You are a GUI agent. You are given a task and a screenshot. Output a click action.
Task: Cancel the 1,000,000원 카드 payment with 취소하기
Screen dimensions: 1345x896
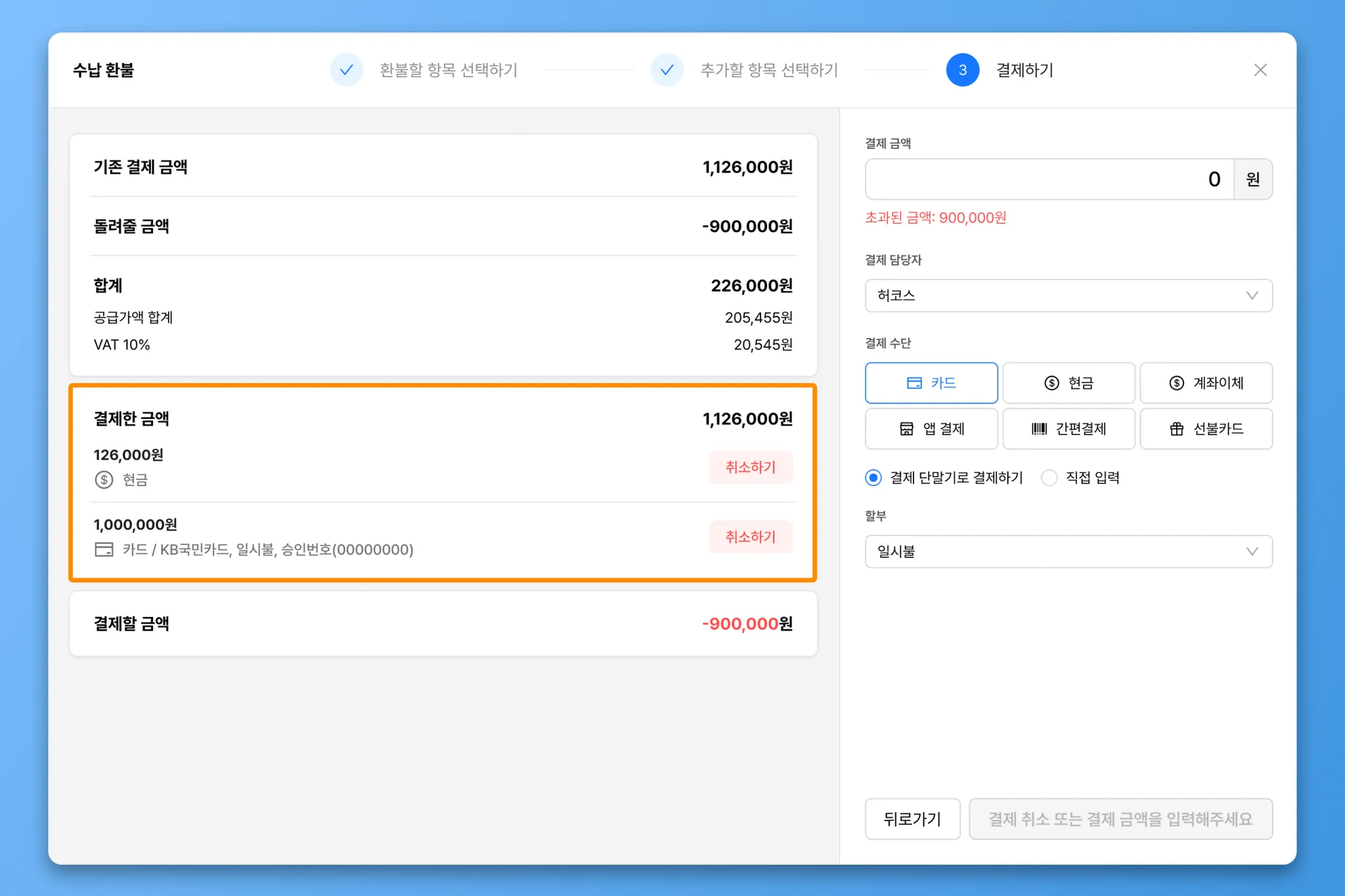[x=751, y=537]
